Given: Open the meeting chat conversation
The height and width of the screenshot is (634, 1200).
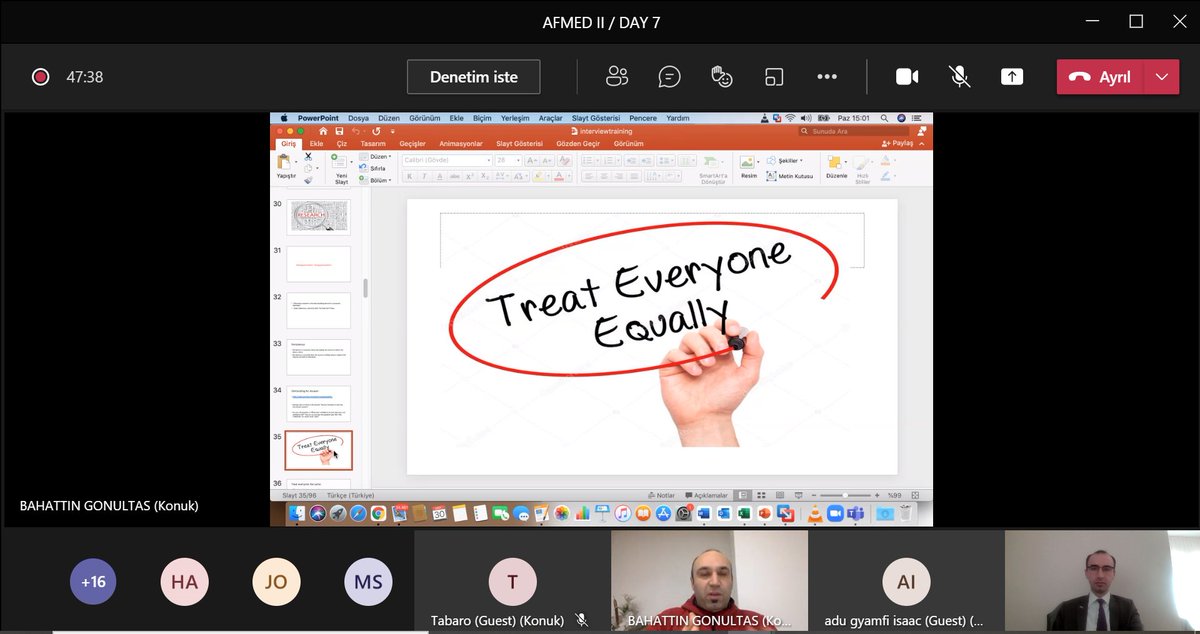Looking at the screenshot, I should pyautogui.click(x=669, y=77).
